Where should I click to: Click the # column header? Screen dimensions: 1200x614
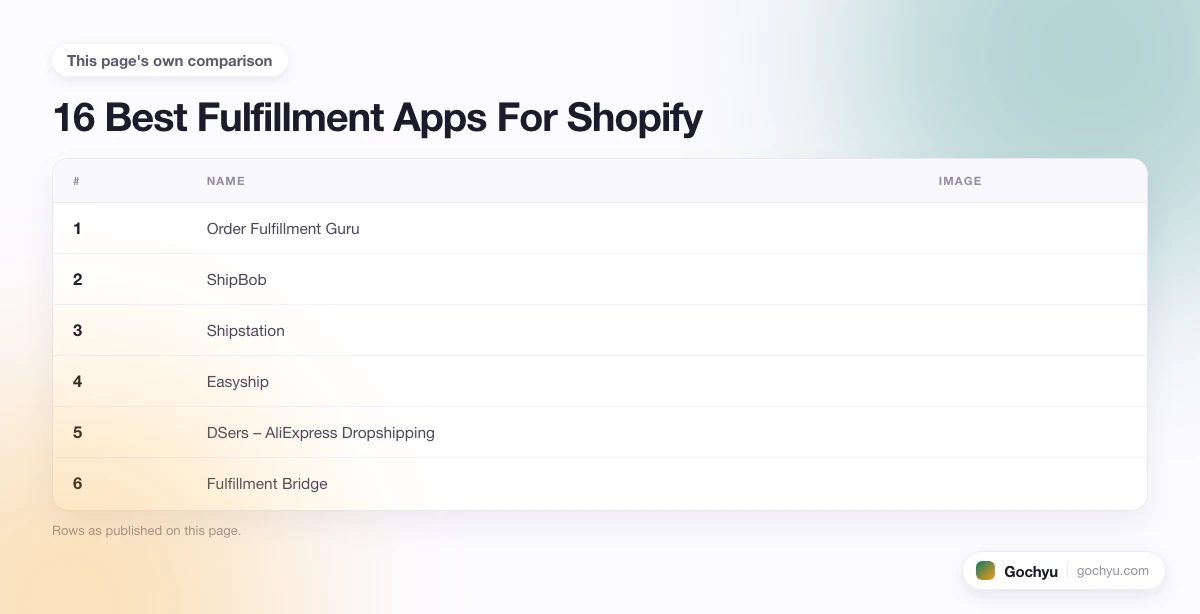[x=76, y=181]
